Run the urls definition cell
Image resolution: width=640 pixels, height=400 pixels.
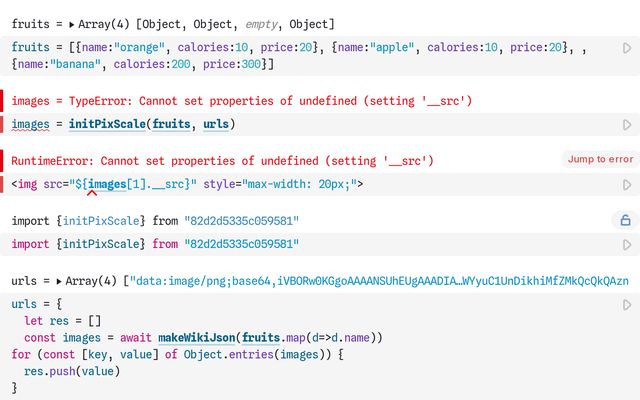click(x=627, y=305)
